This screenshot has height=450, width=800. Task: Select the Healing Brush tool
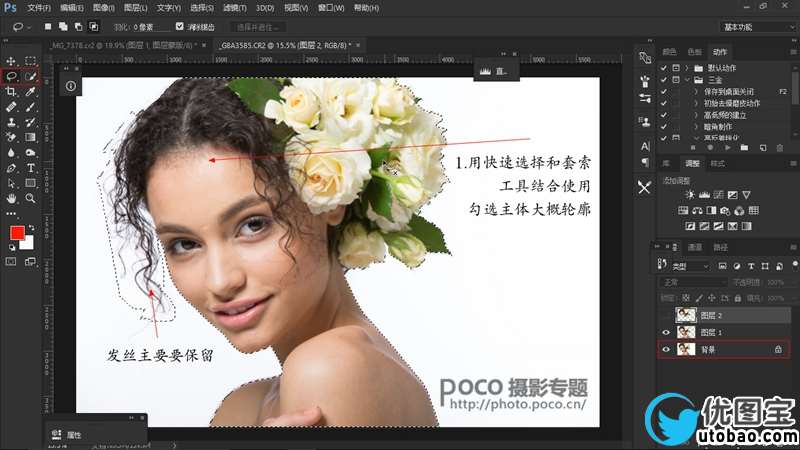tap(11, 107)
